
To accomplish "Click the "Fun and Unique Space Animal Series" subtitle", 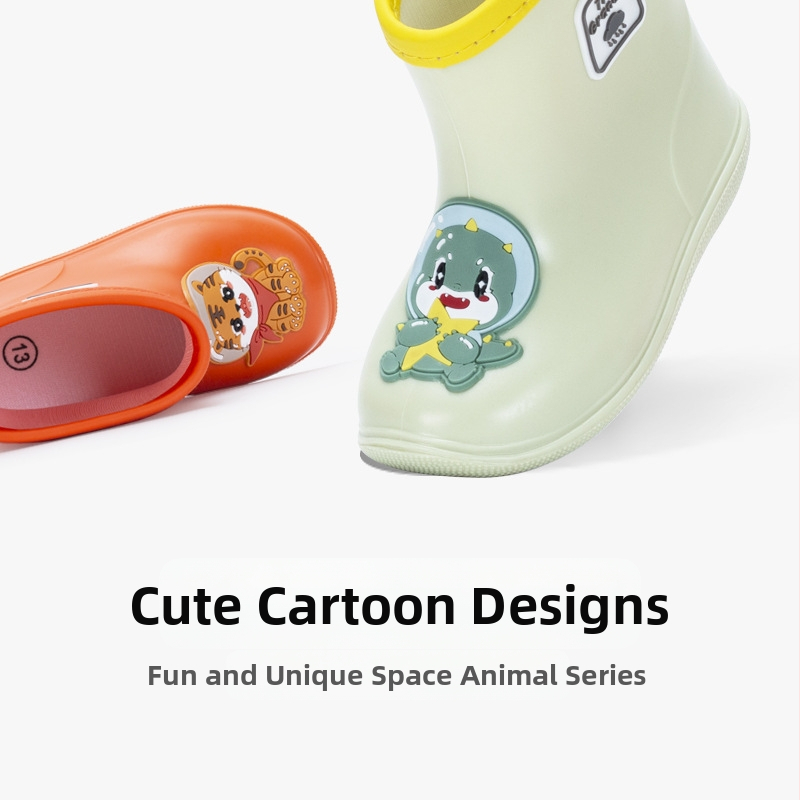I will 396,676.
